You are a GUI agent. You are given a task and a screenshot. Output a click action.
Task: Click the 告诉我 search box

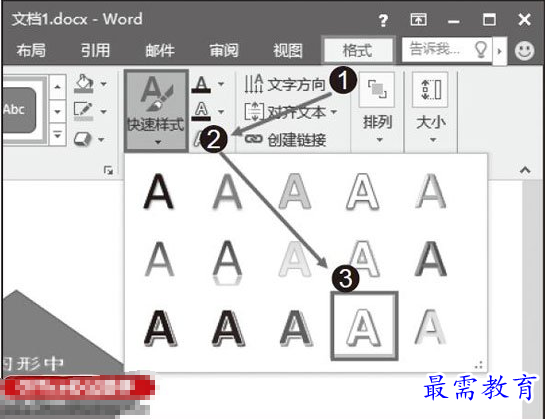coord(447,50)
